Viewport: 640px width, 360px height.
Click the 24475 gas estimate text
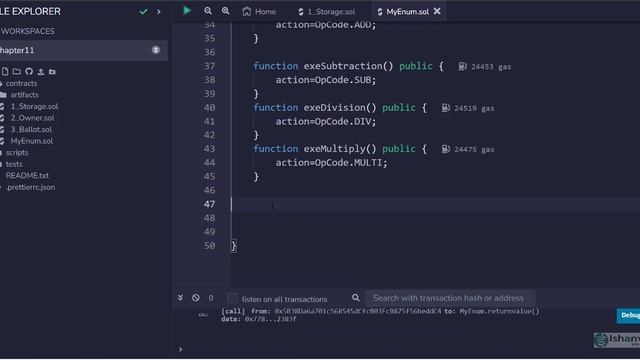pyautogui.click(x=474, y=149)
